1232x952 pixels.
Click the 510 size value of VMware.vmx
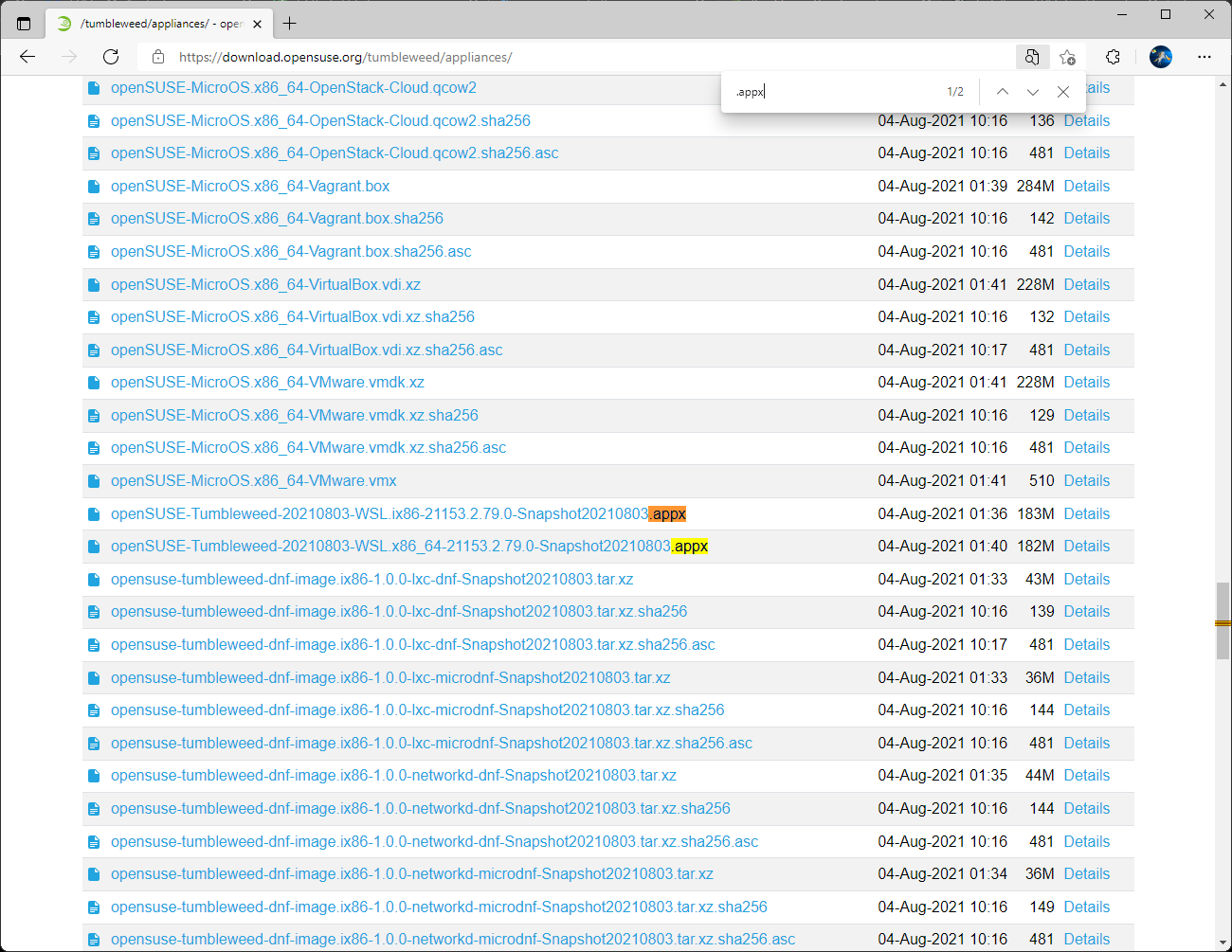pos(1042,480)
